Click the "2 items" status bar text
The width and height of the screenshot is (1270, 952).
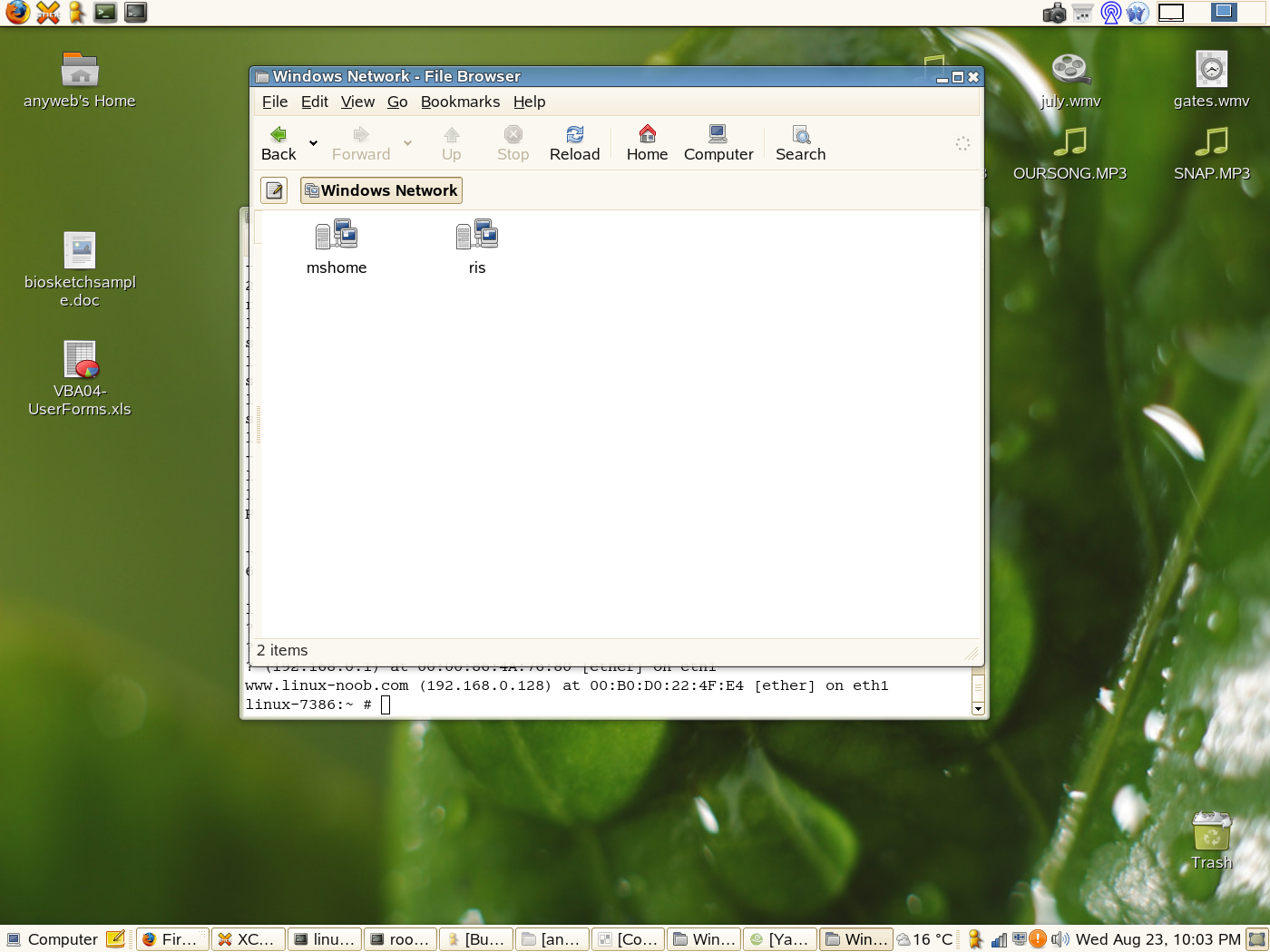(282, 650)
